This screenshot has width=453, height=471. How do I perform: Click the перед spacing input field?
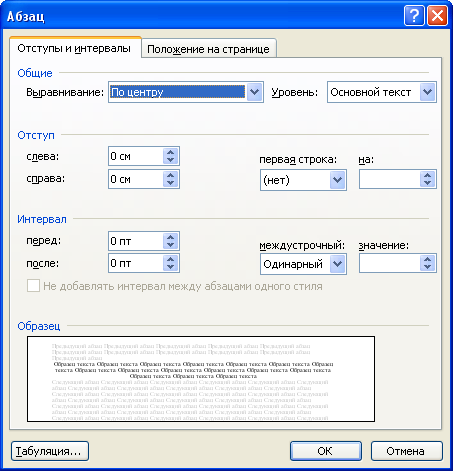136,241
